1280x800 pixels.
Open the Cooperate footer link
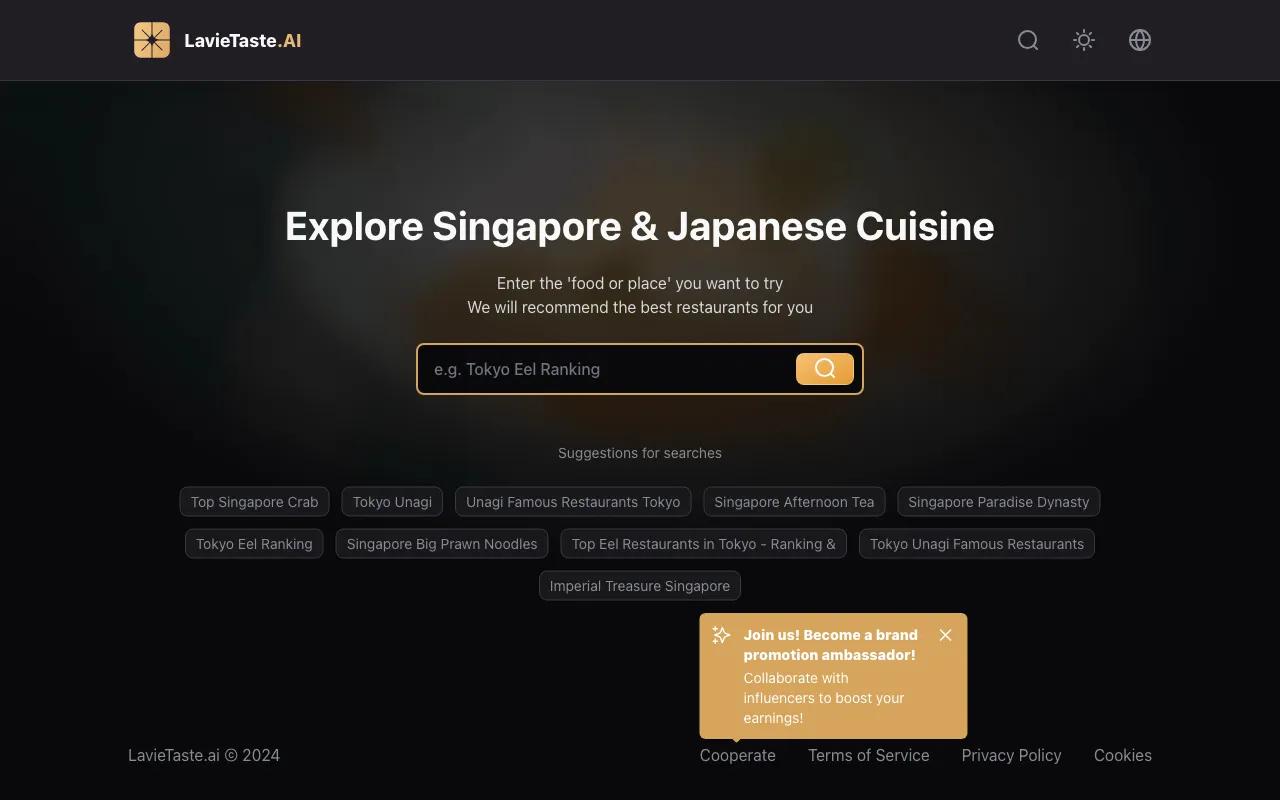click(738, 755)
